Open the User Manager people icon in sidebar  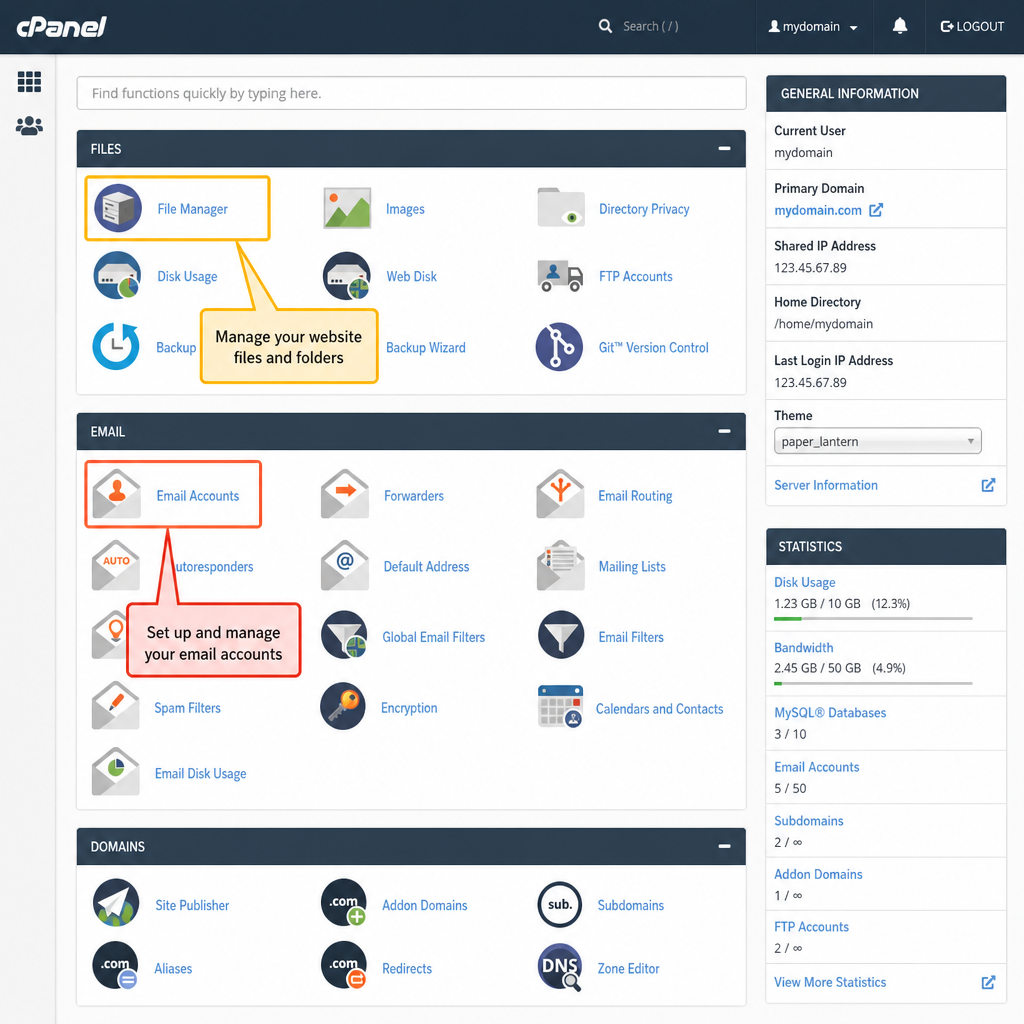point(29,125)
